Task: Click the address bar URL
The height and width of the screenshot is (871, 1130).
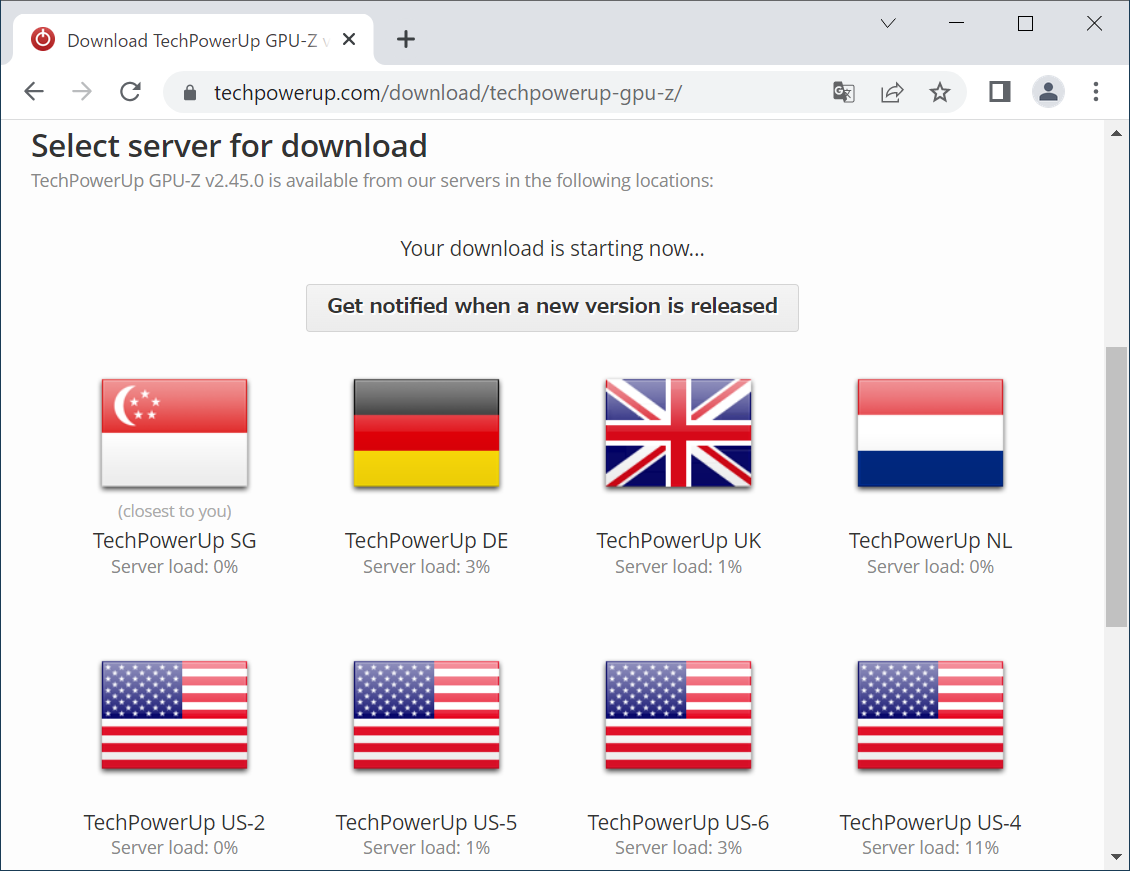Action: [448, 92]
